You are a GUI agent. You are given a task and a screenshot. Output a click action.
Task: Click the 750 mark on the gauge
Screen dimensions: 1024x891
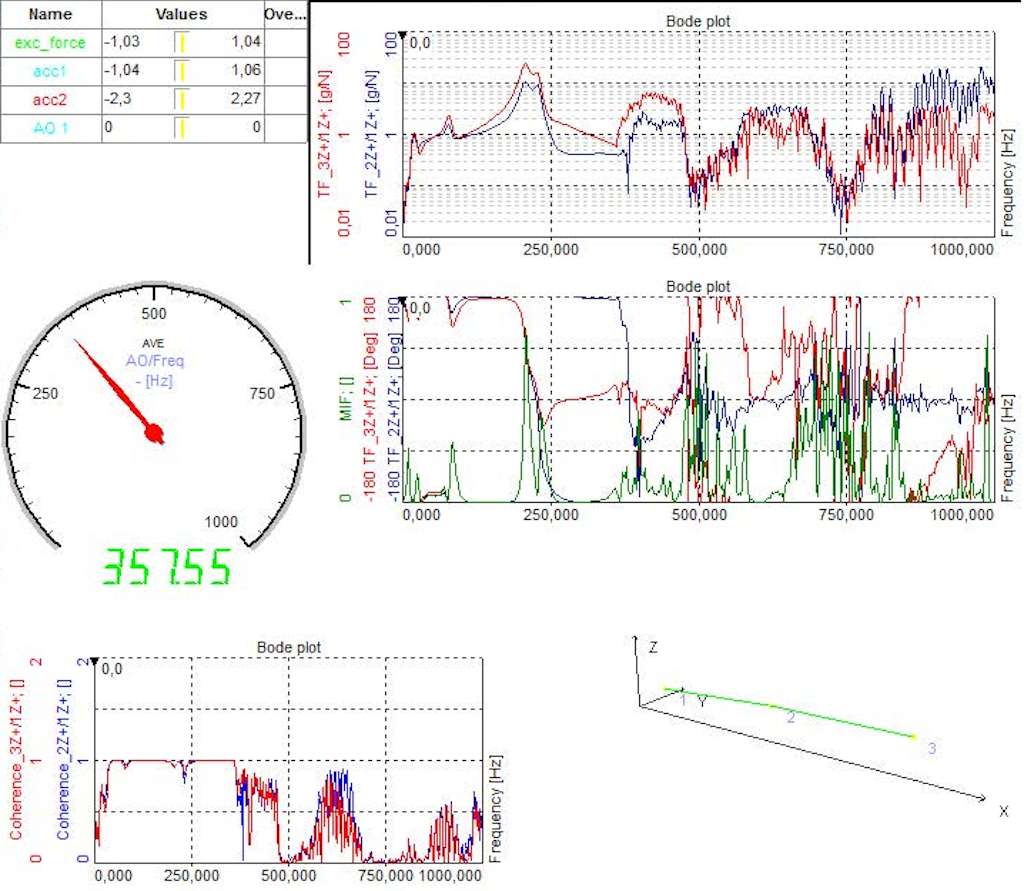[x=263, y=393]
